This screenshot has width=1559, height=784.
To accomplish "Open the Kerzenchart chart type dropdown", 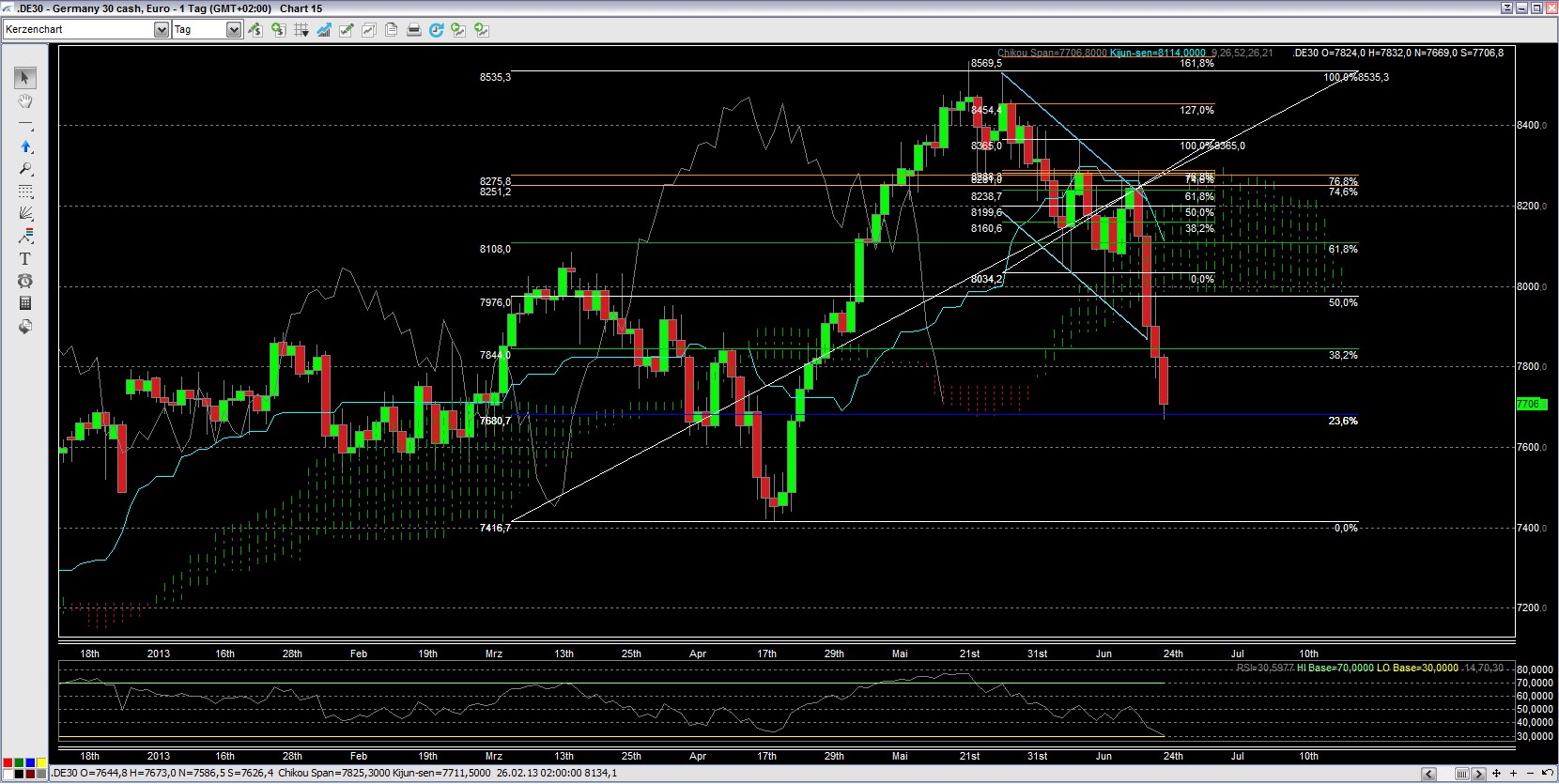I will pos(161,30).
